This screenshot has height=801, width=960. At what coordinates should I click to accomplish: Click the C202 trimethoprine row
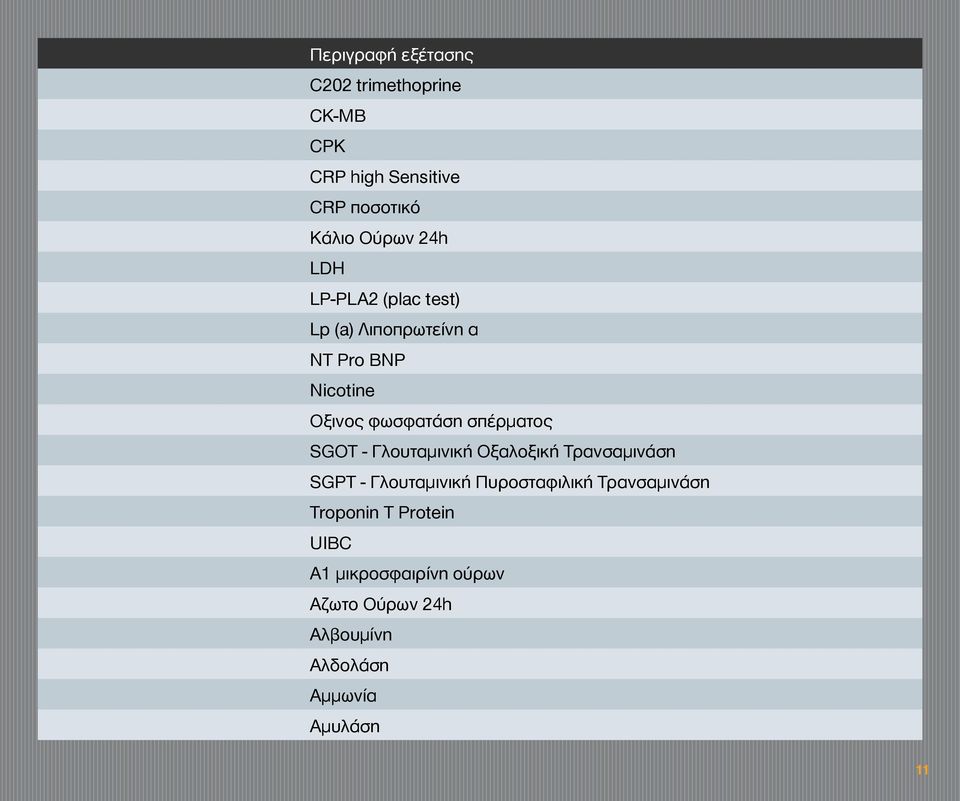pos(480,84)
